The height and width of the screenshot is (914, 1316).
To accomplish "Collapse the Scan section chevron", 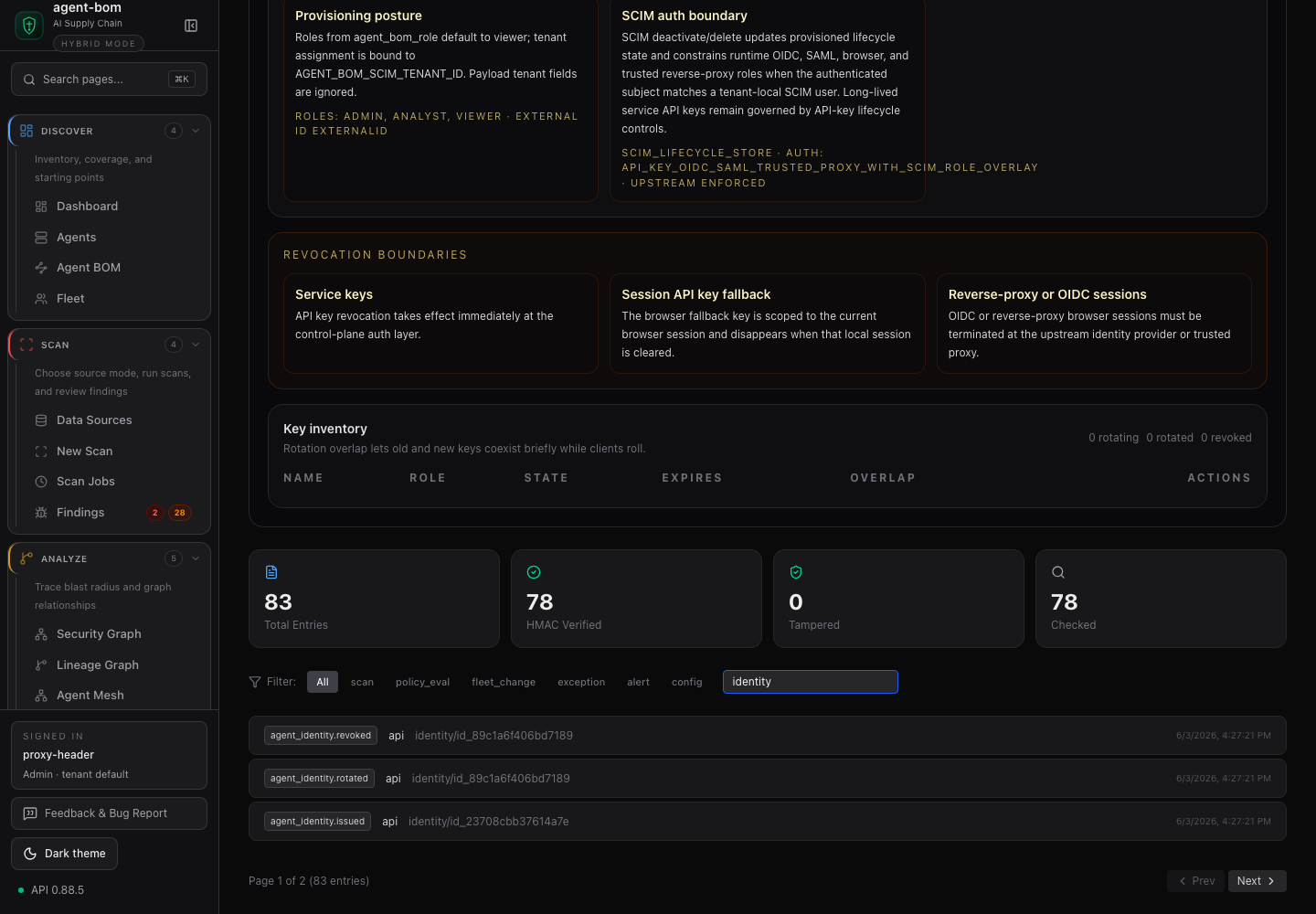I will [196, 345].
